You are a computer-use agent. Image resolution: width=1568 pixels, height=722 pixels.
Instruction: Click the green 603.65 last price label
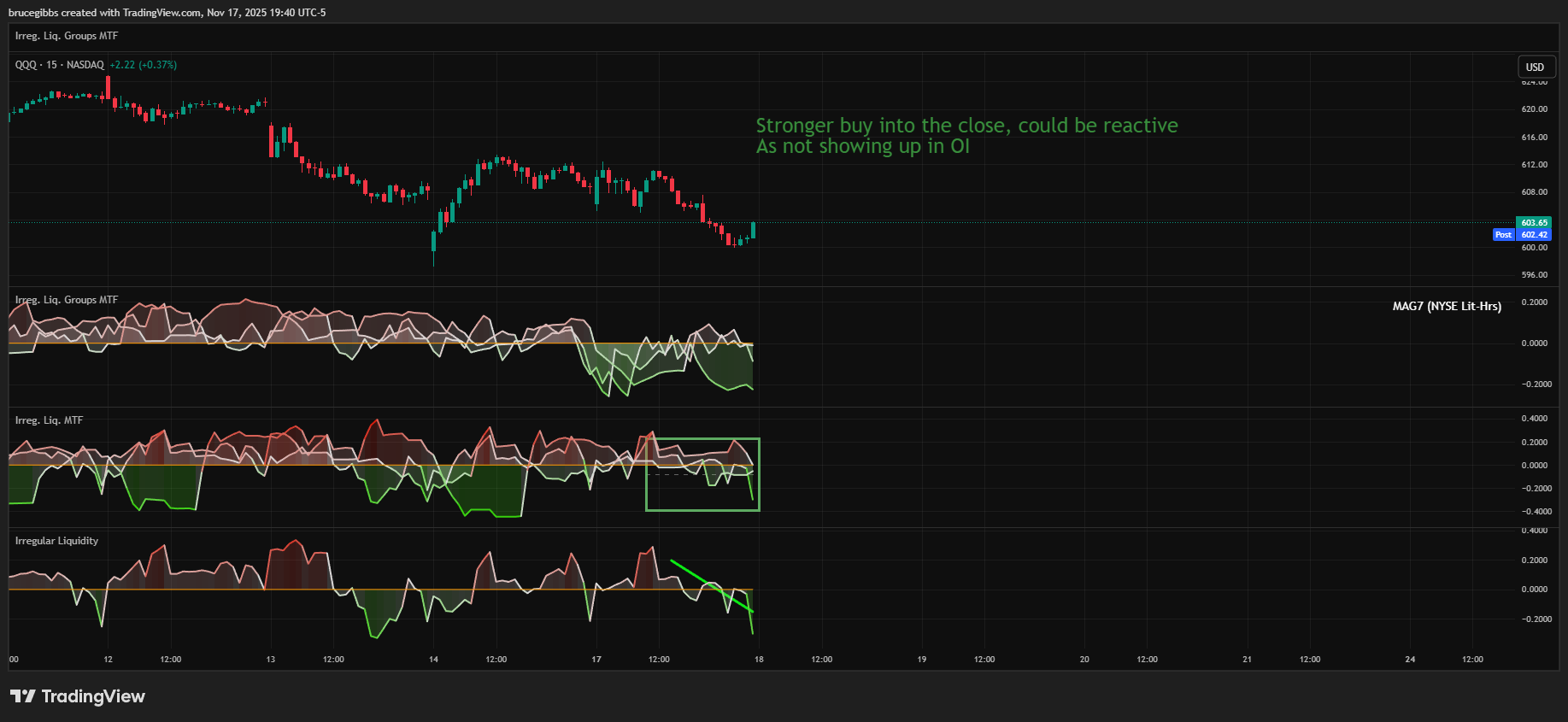coord(1534,223)
